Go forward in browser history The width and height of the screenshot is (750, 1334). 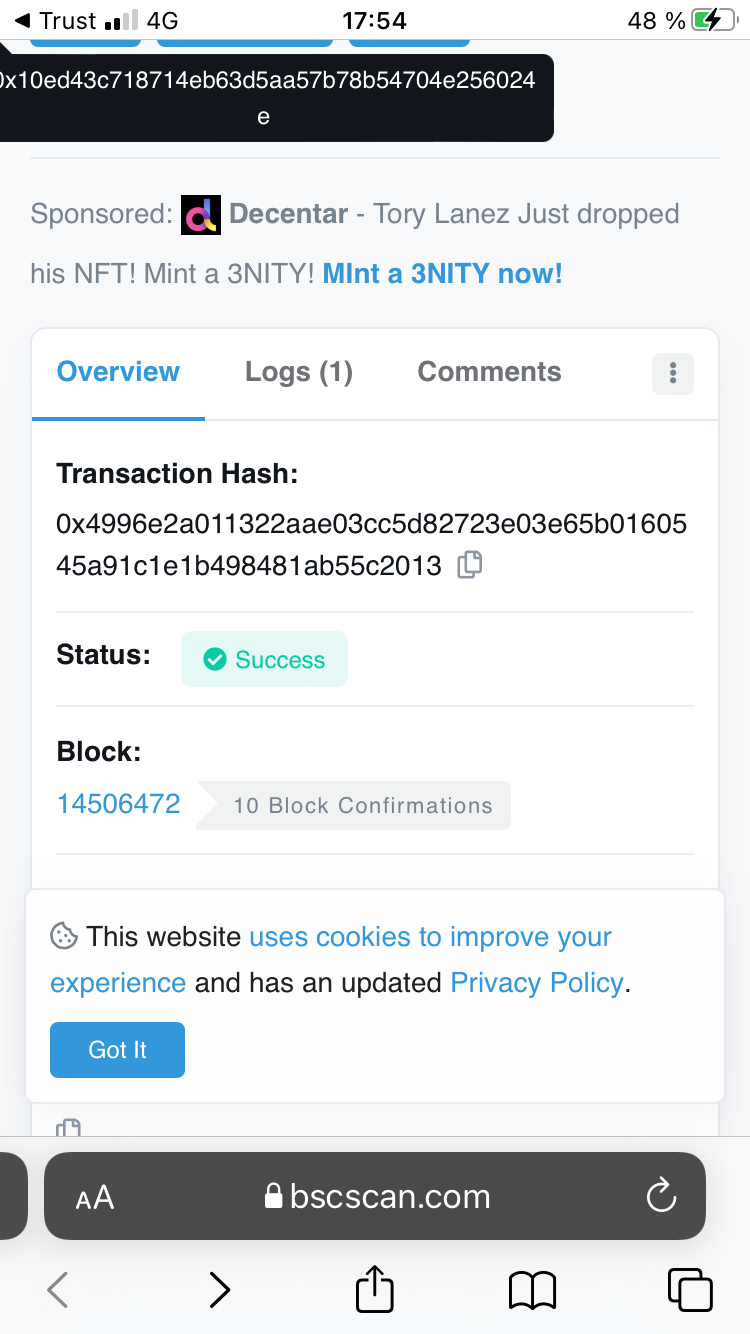tap(219, 1290)
